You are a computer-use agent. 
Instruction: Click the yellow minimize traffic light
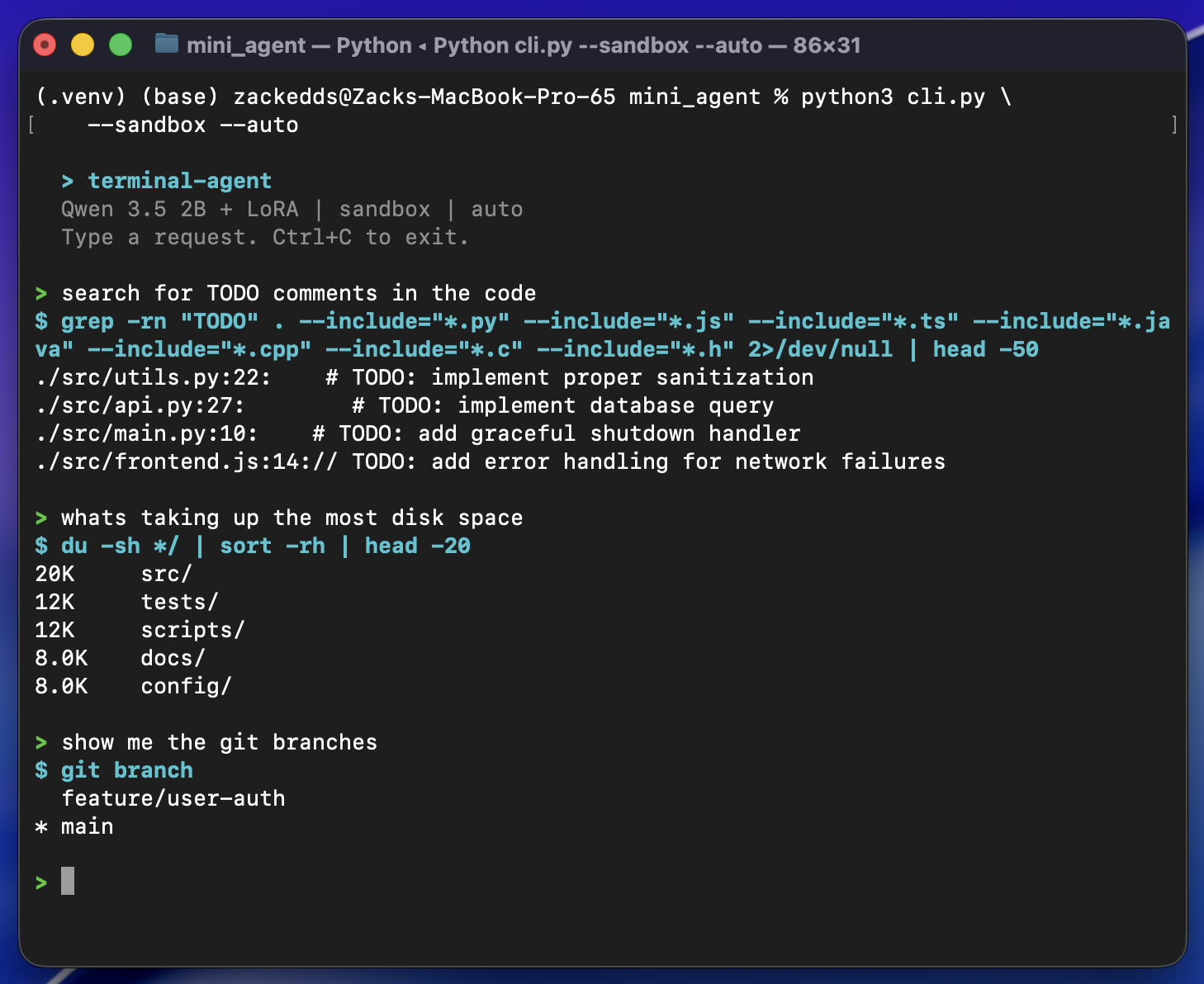tap(83, 45)
